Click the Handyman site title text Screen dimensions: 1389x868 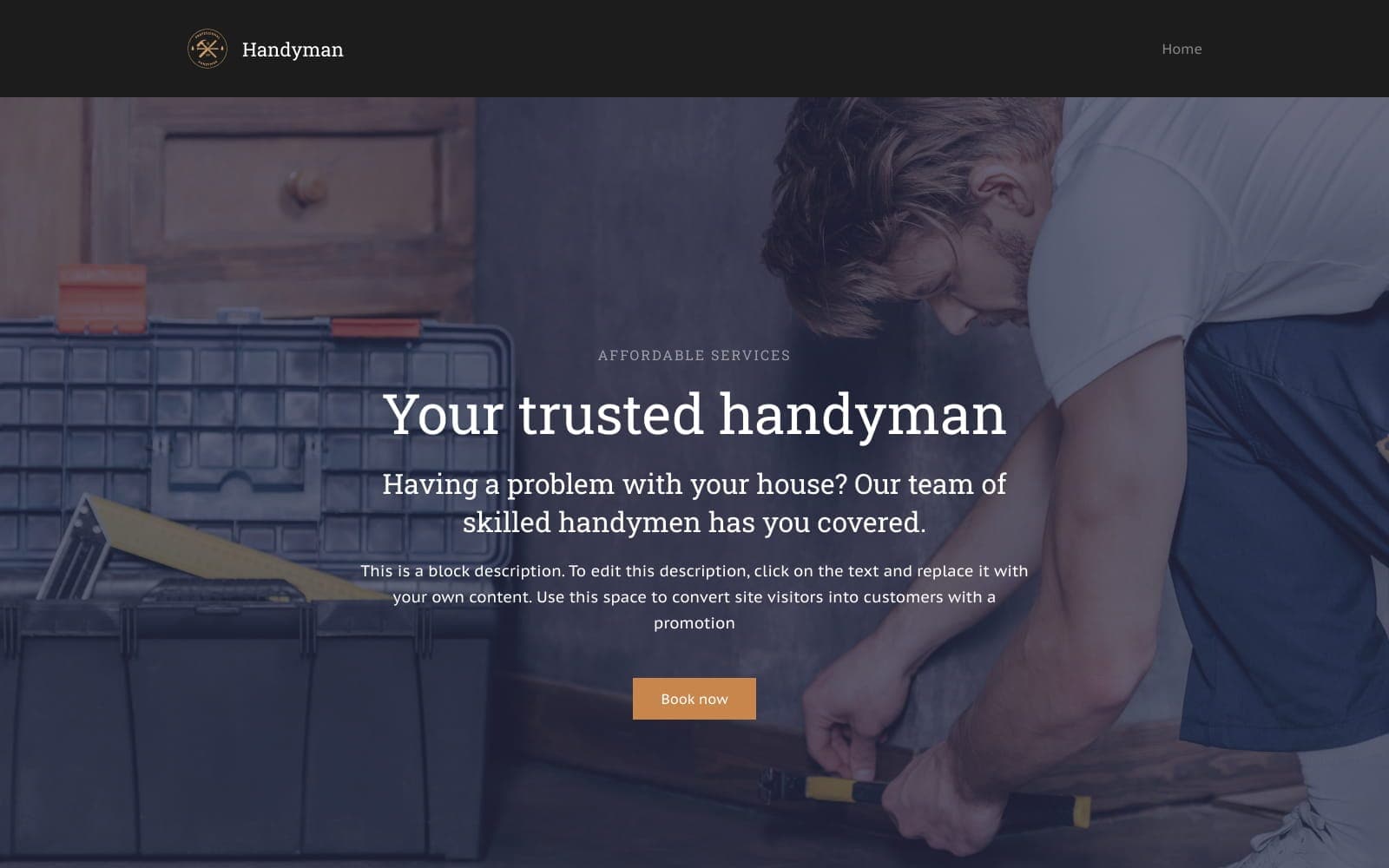293,49
